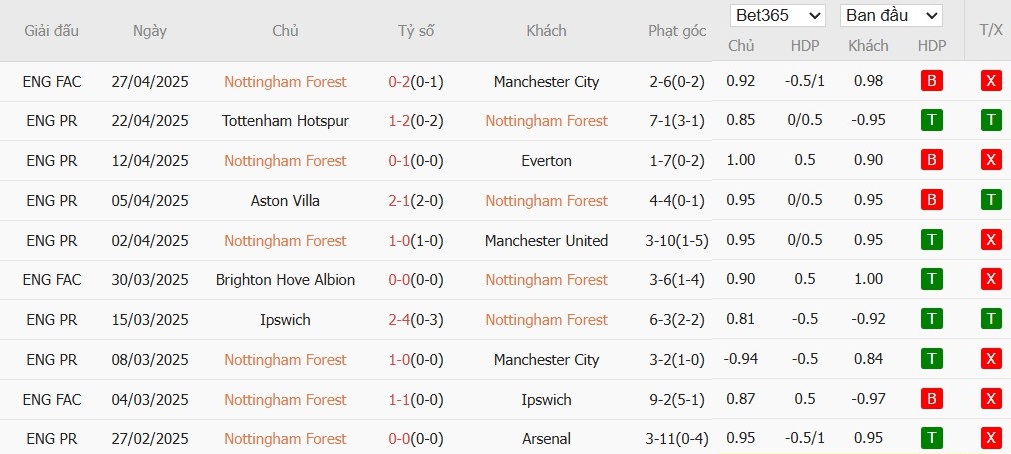Screen dimensions: 1011x454
Task: Click the 2-4(0-3) score at Ipswich
Action: tap(416, 320)
